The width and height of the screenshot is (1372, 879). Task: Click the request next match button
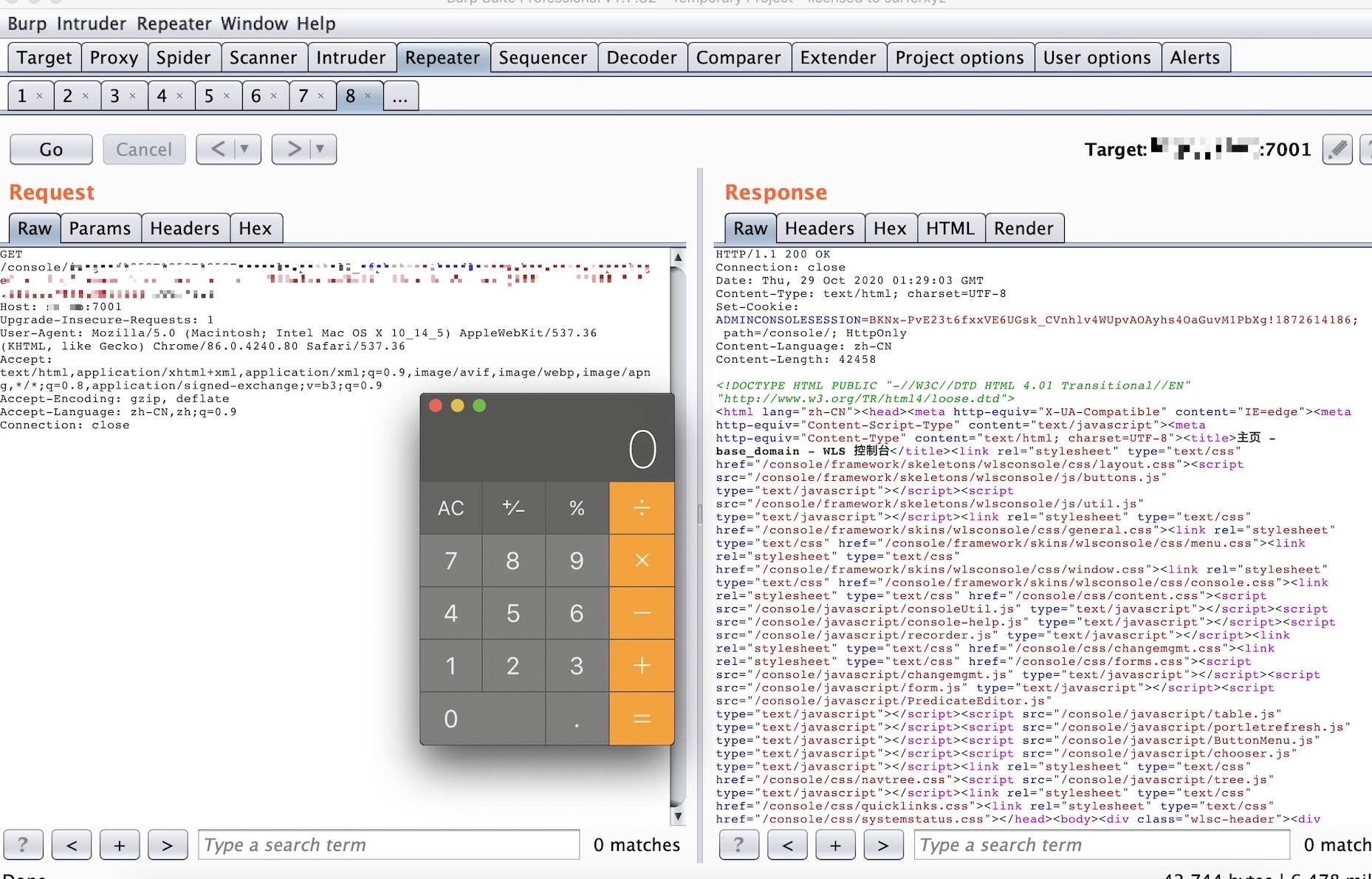pyautogui.click(x=168, y=845)
